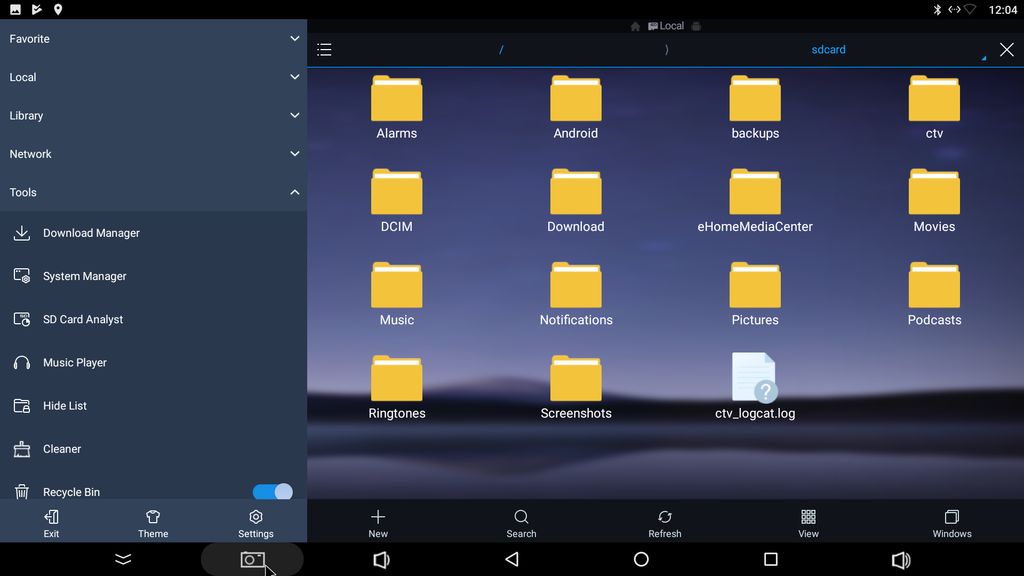Tap the Android screenshot capture button

coord(252,560)
